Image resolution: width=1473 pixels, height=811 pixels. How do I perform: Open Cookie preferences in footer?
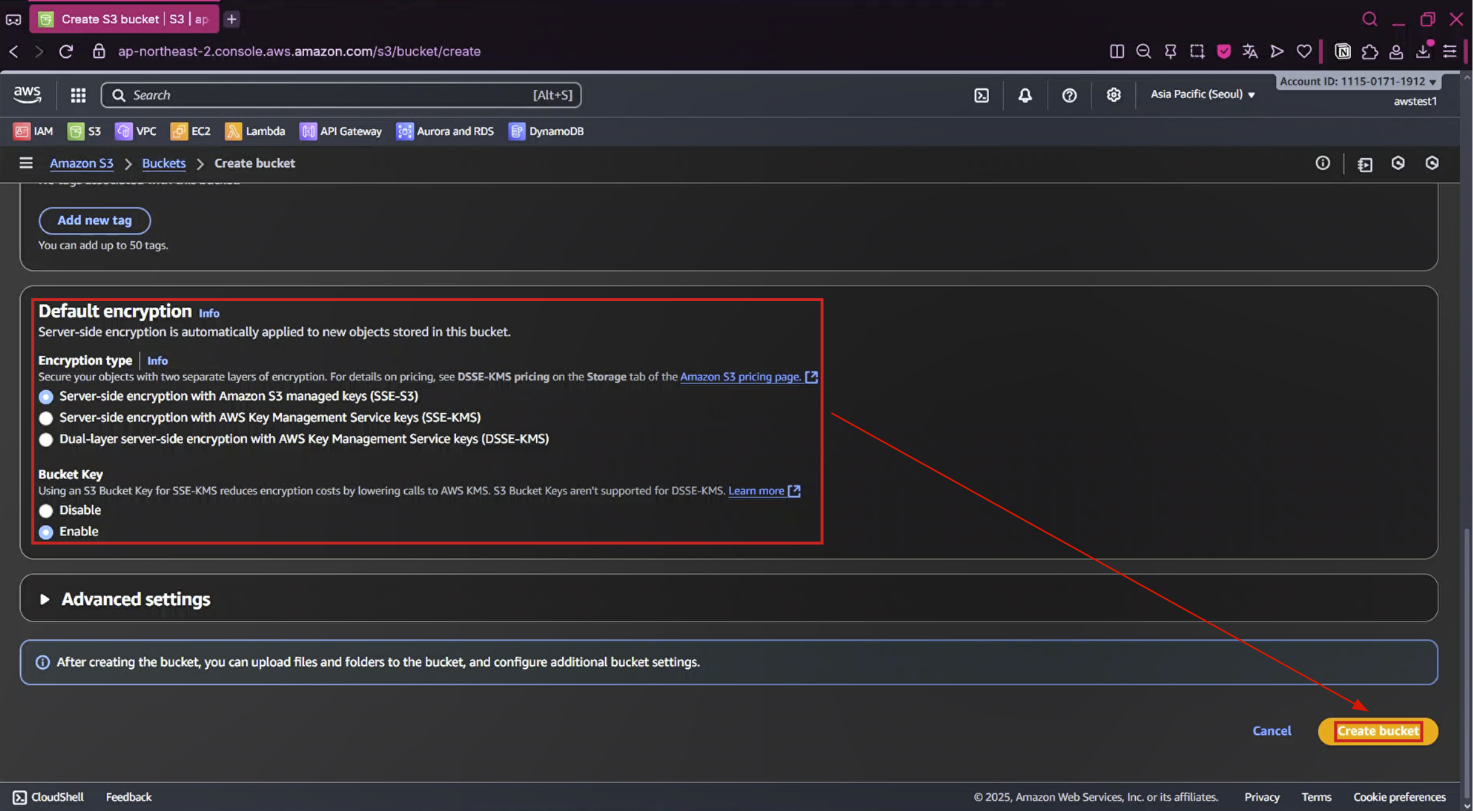point(1399,797)
